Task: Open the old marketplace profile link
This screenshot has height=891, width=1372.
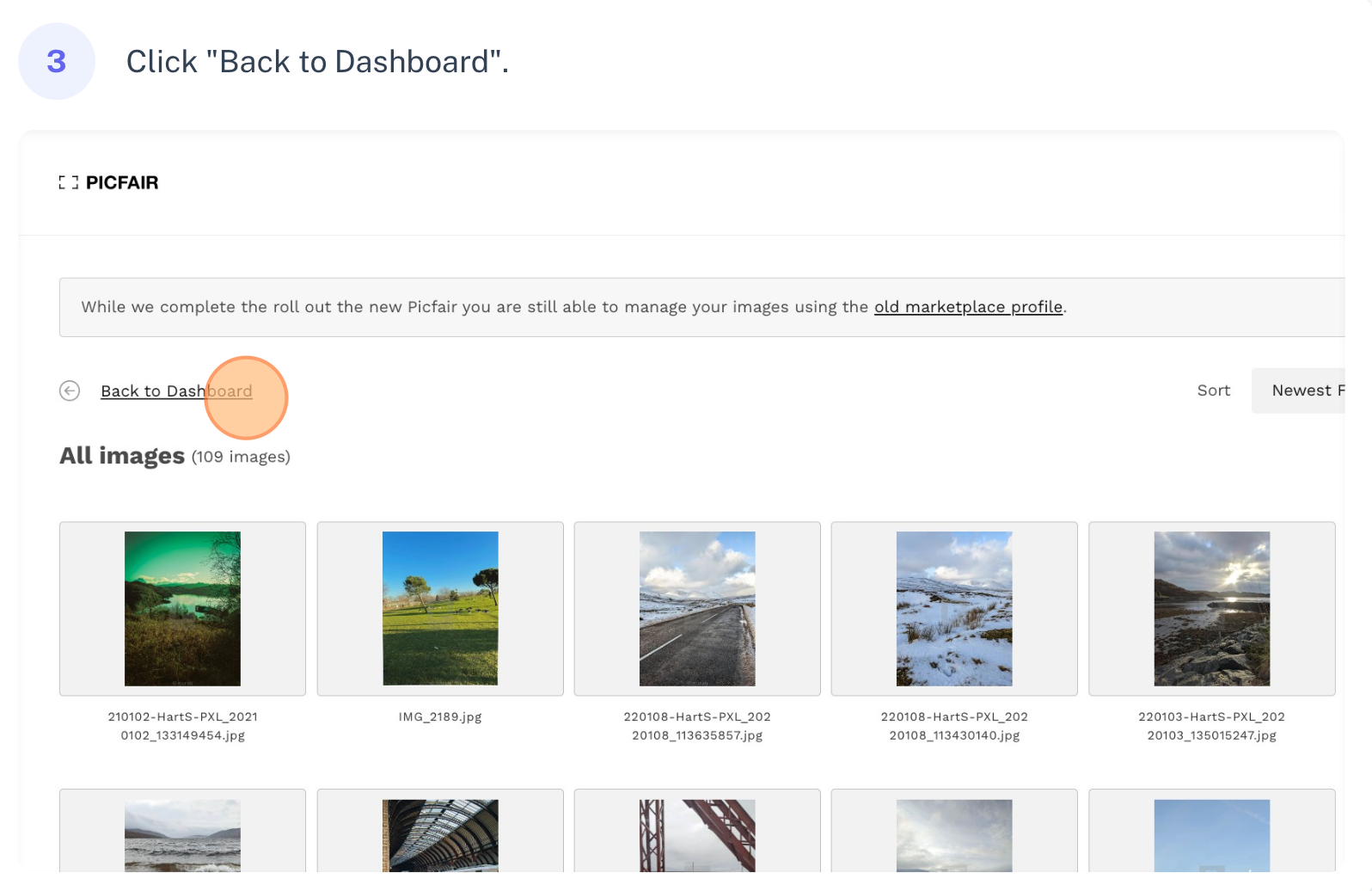Action: pyautogui.click(x=968, y=307)
